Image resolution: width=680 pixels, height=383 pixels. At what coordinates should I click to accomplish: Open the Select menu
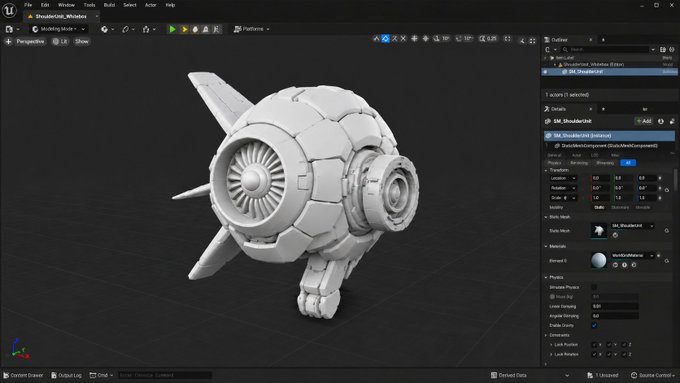coord(130,5)
